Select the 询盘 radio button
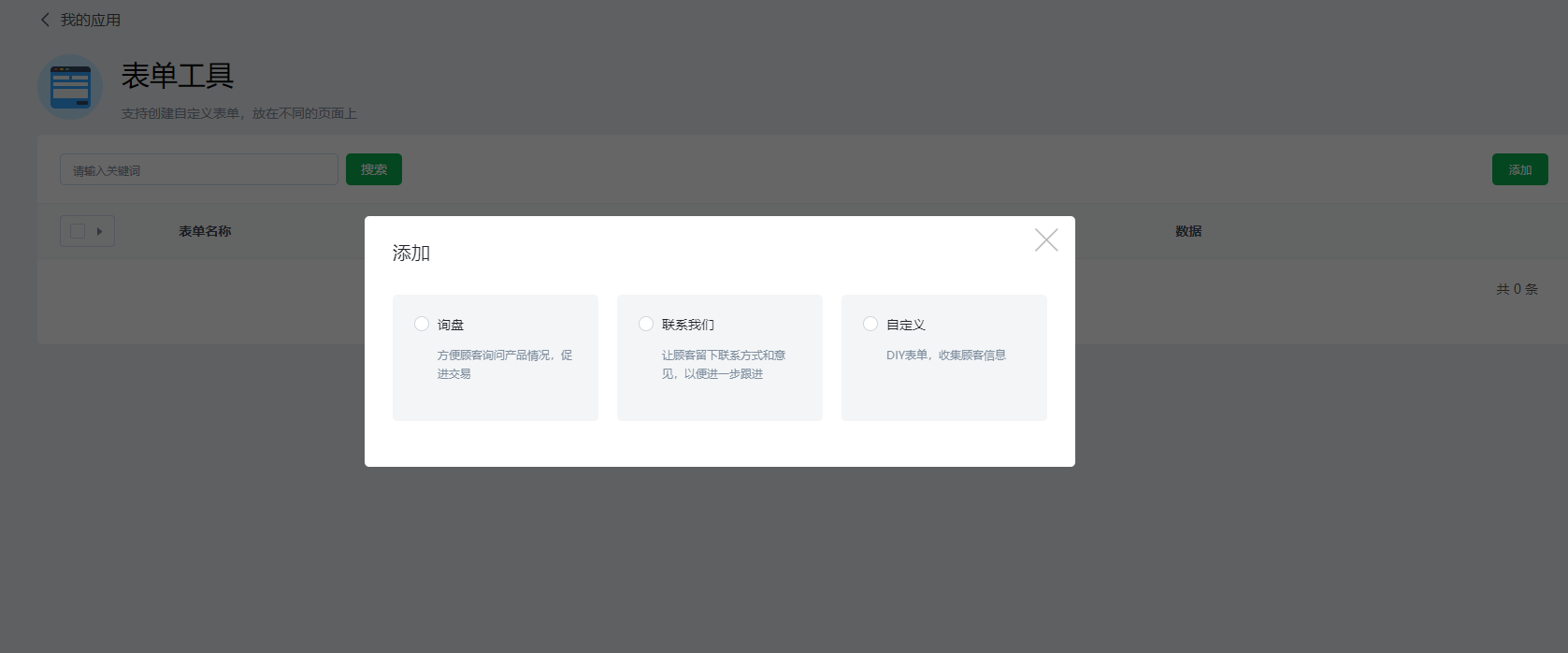This screenshot has height=653, width=1568. point(422,324)
